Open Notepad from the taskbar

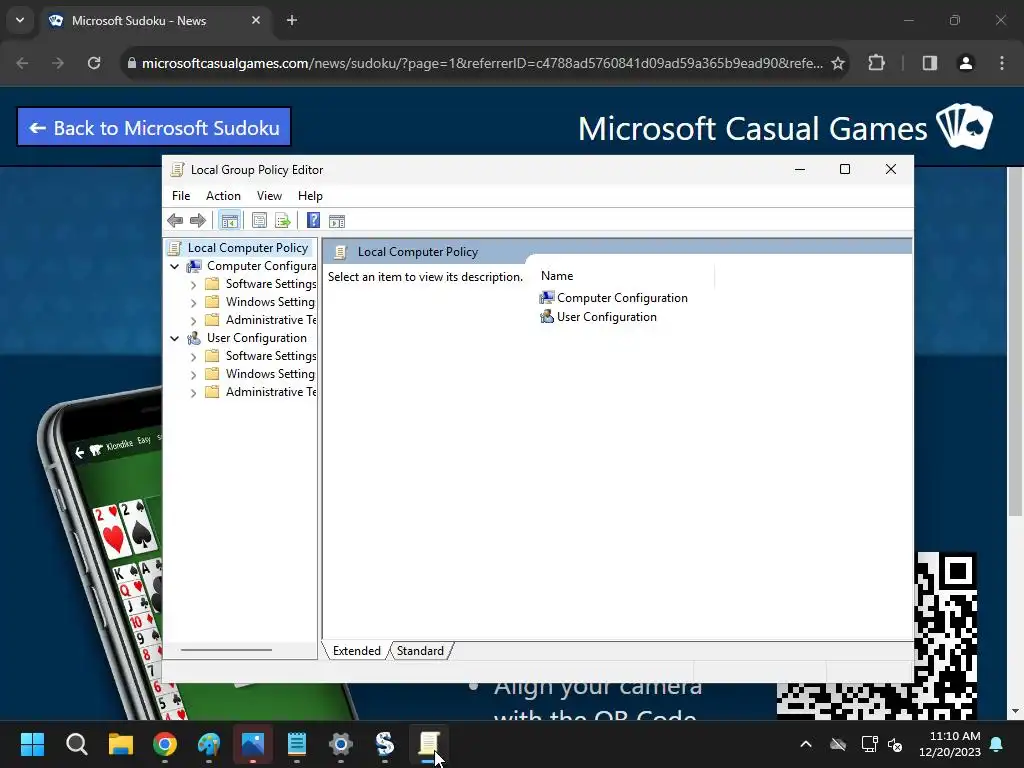(297, 744)
